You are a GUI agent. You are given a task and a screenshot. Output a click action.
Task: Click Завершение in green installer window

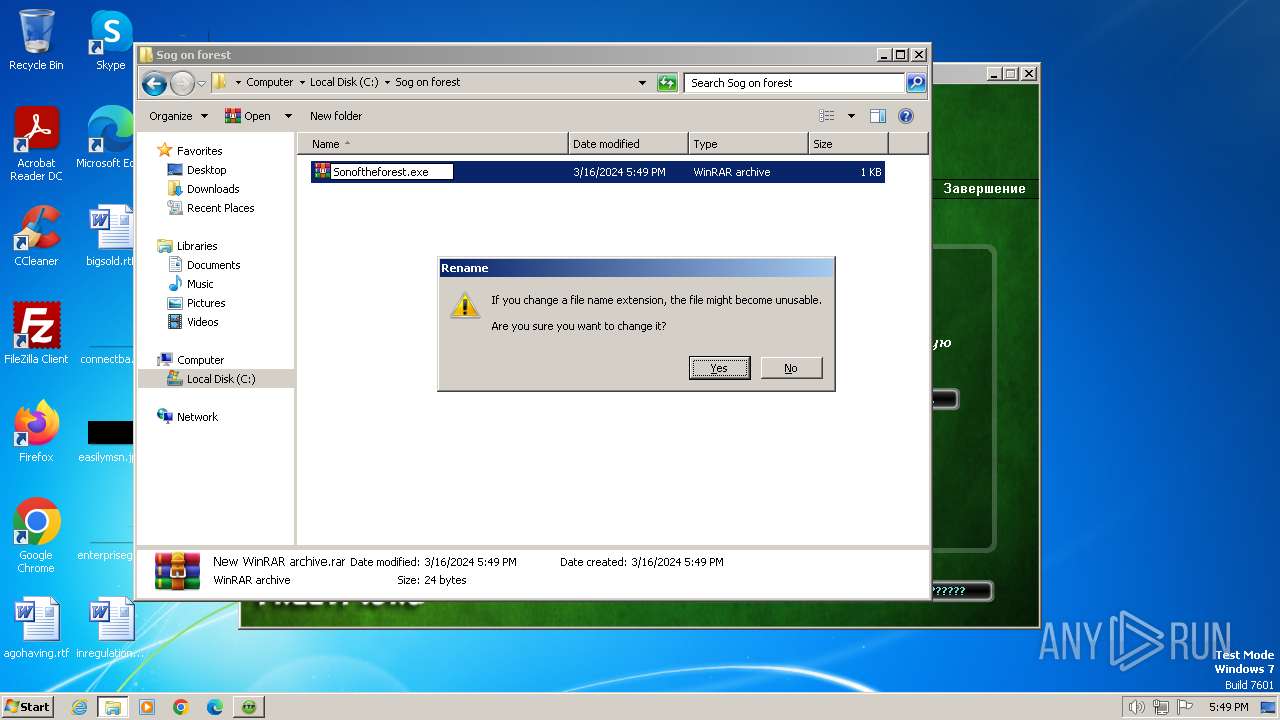click(x=984, y=188)
